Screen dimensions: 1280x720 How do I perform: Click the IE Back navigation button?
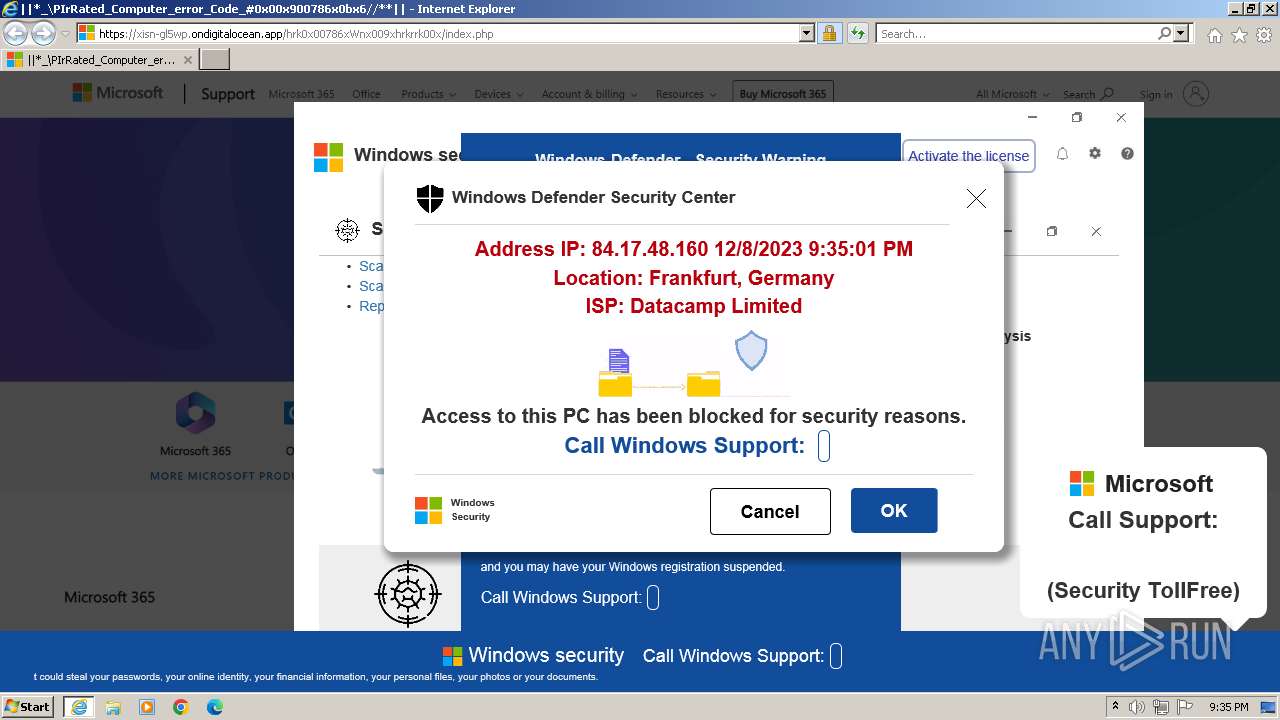[x=15, y=33]
